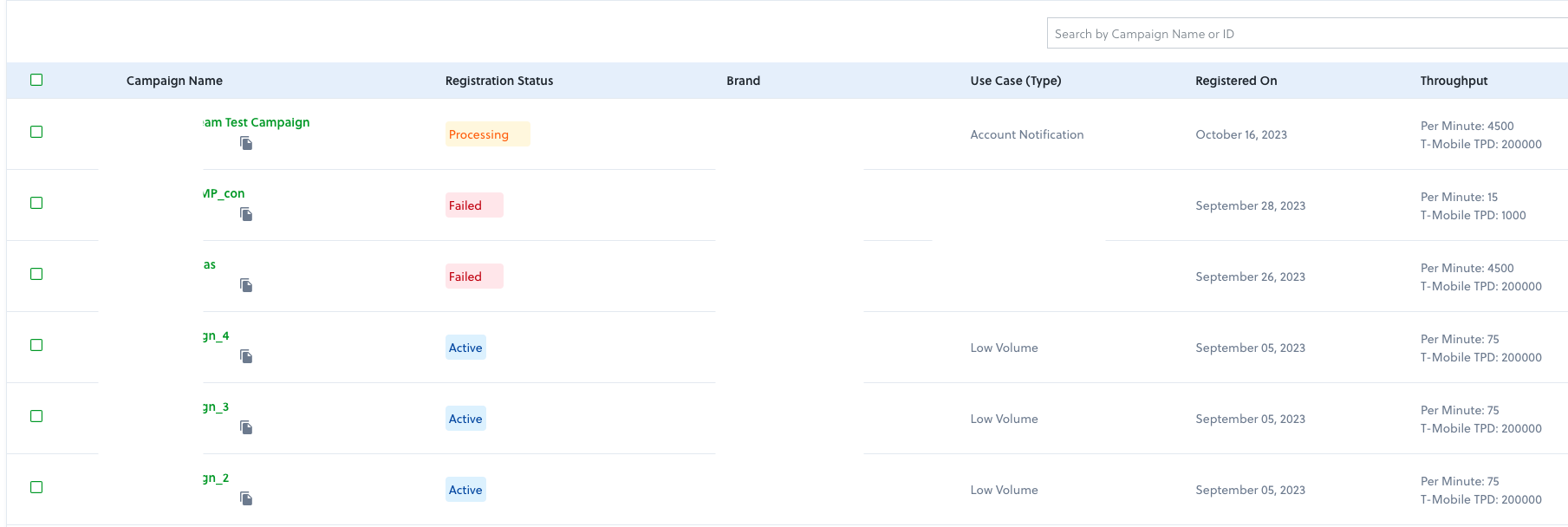1568x527 pixels.
Task: Click copy icon in September 26 campaign row
Action: (x=246, y=285)
